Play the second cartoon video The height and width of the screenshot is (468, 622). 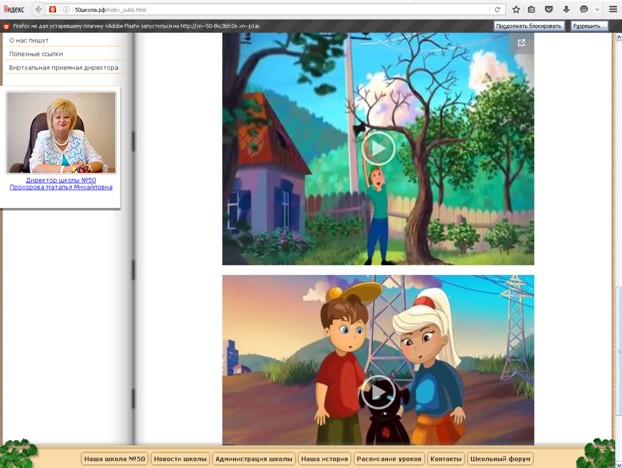tap(378, 392)
